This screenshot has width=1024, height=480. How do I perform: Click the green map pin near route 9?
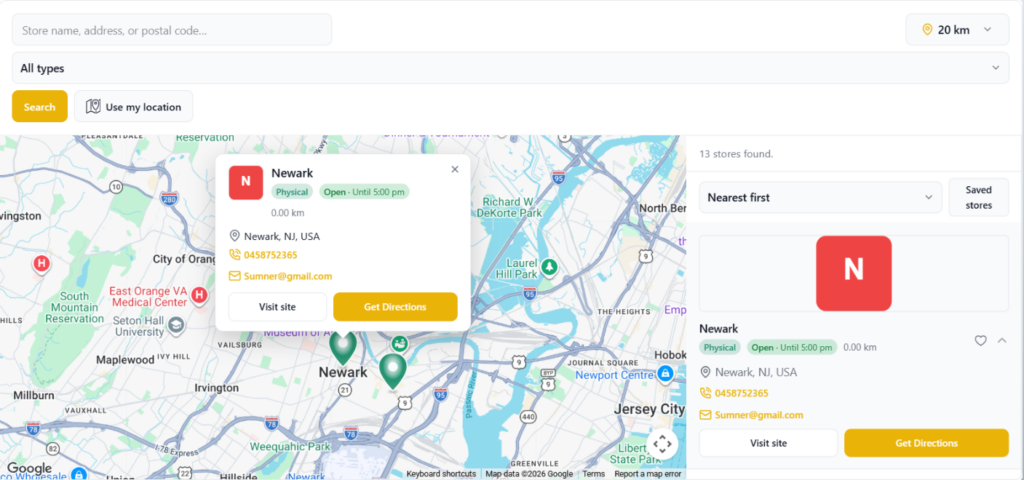[392, 371]
